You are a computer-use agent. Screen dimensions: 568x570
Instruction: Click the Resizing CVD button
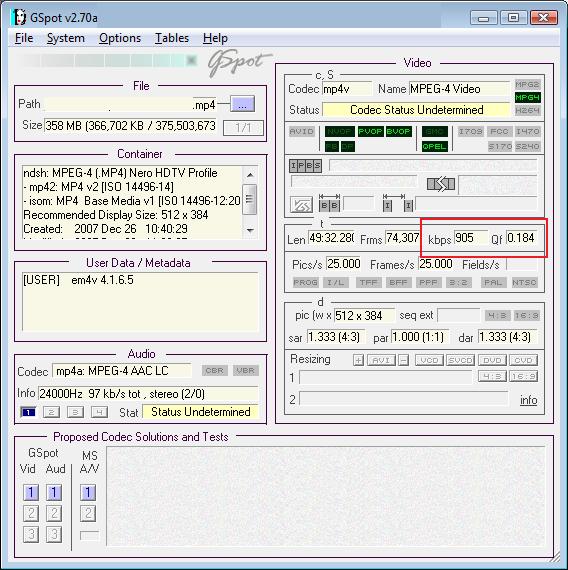pyautogui.click(x=523, y=360)
